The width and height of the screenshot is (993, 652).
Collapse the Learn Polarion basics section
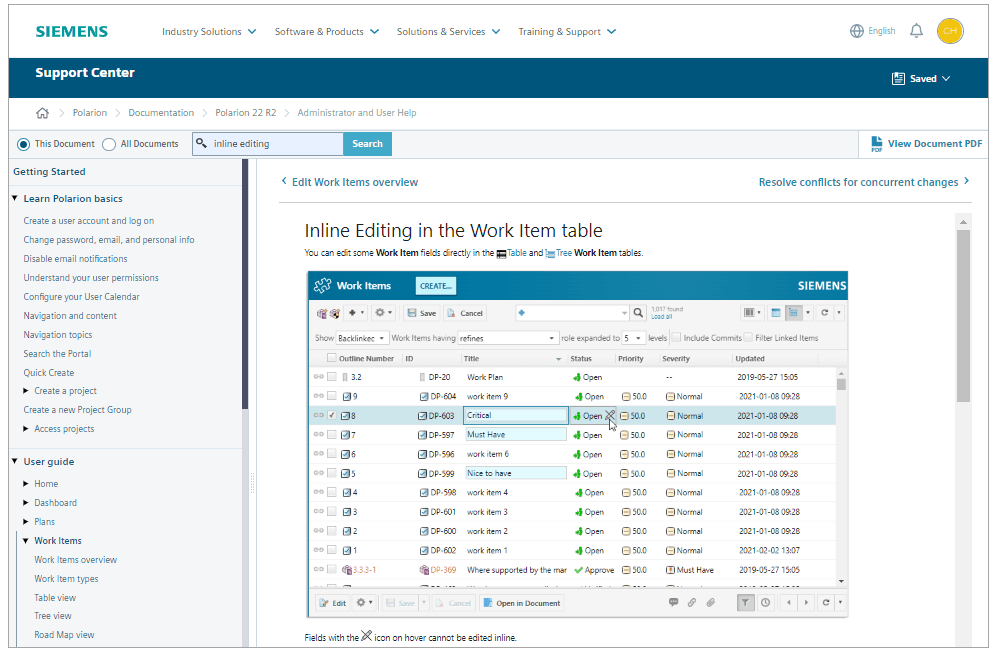15,199
